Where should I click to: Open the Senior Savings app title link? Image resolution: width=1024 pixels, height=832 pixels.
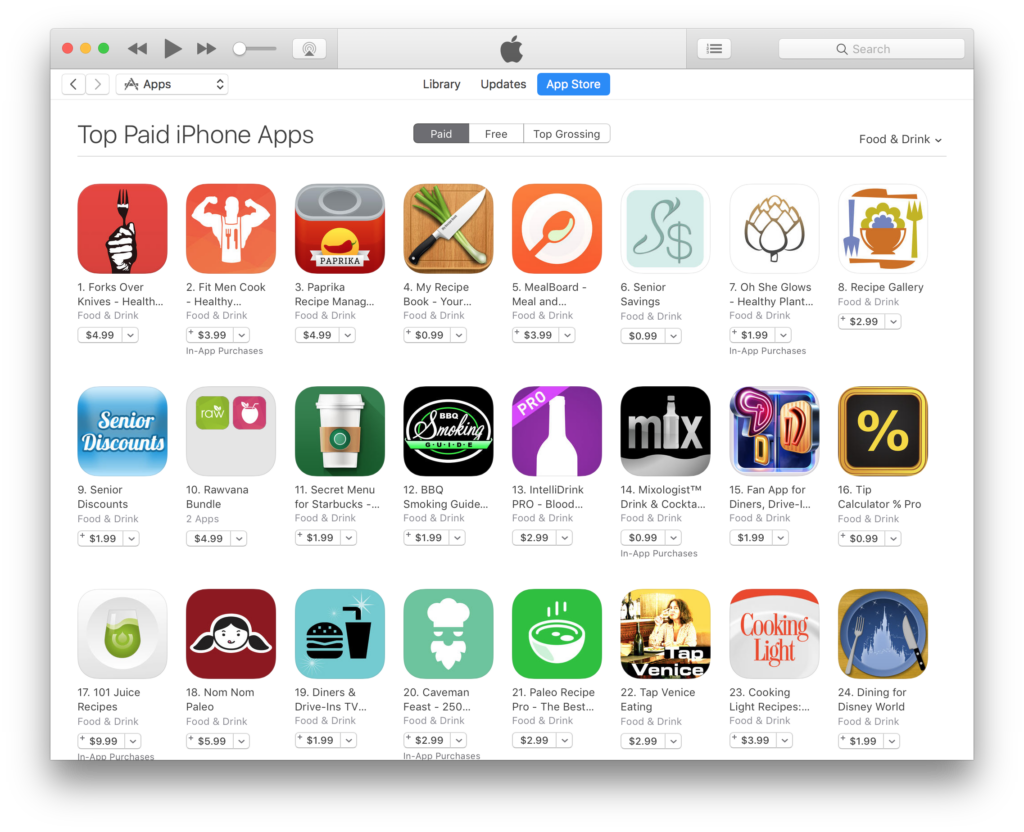[643, 294]
